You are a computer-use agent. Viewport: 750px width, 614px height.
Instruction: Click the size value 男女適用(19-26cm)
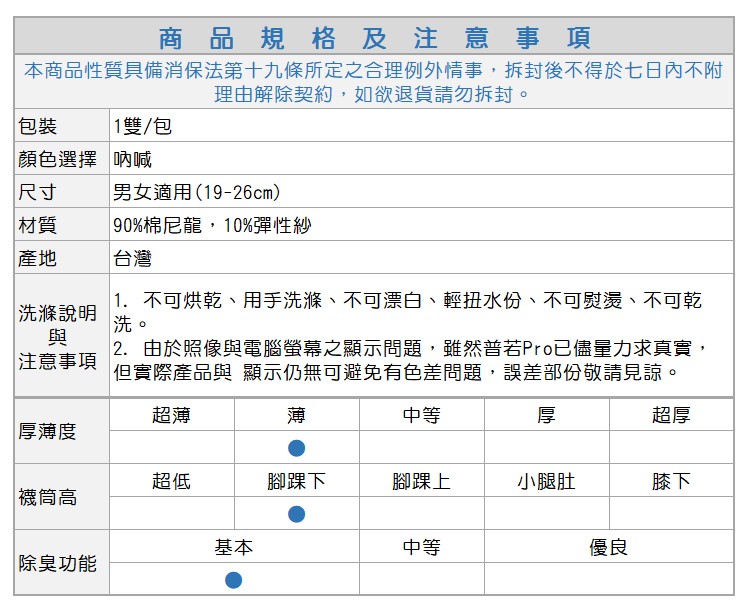tap(196, 192)
